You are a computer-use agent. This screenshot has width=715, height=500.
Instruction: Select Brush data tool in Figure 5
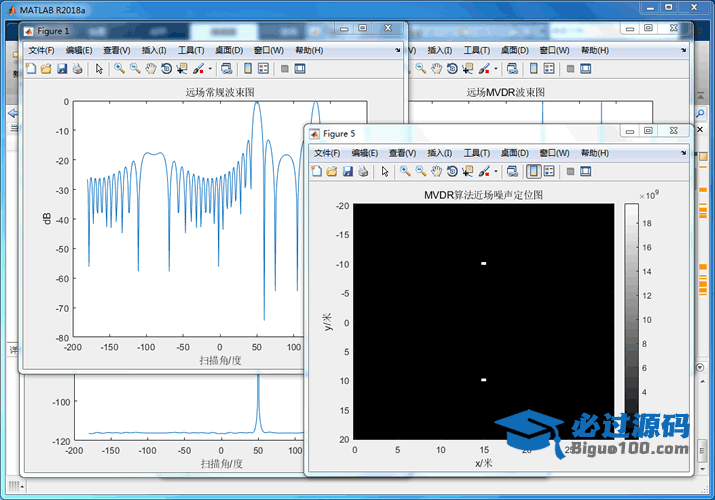484,171
